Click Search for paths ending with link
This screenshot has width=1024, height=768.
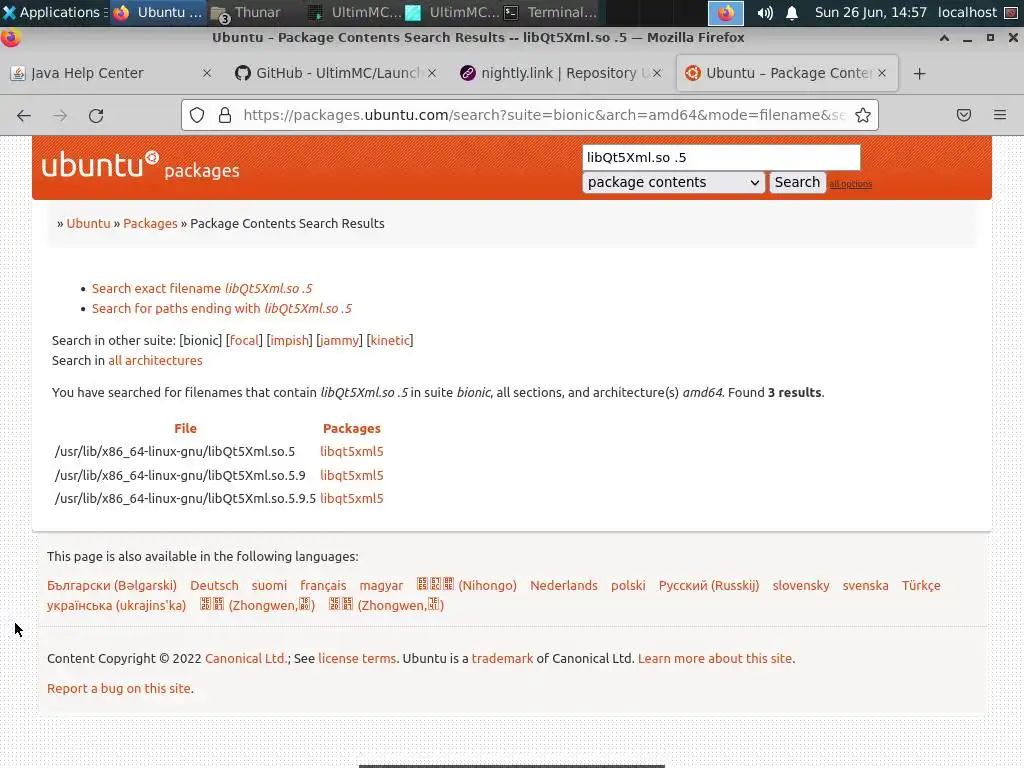pos(221,308)
